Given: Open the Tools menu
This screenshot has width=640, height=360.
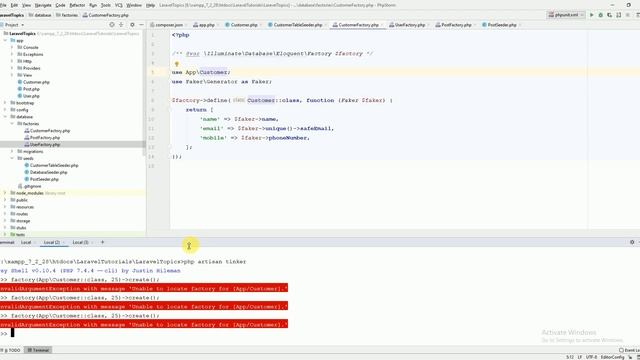Looking at the screenshot, I should tap(106, 5).
